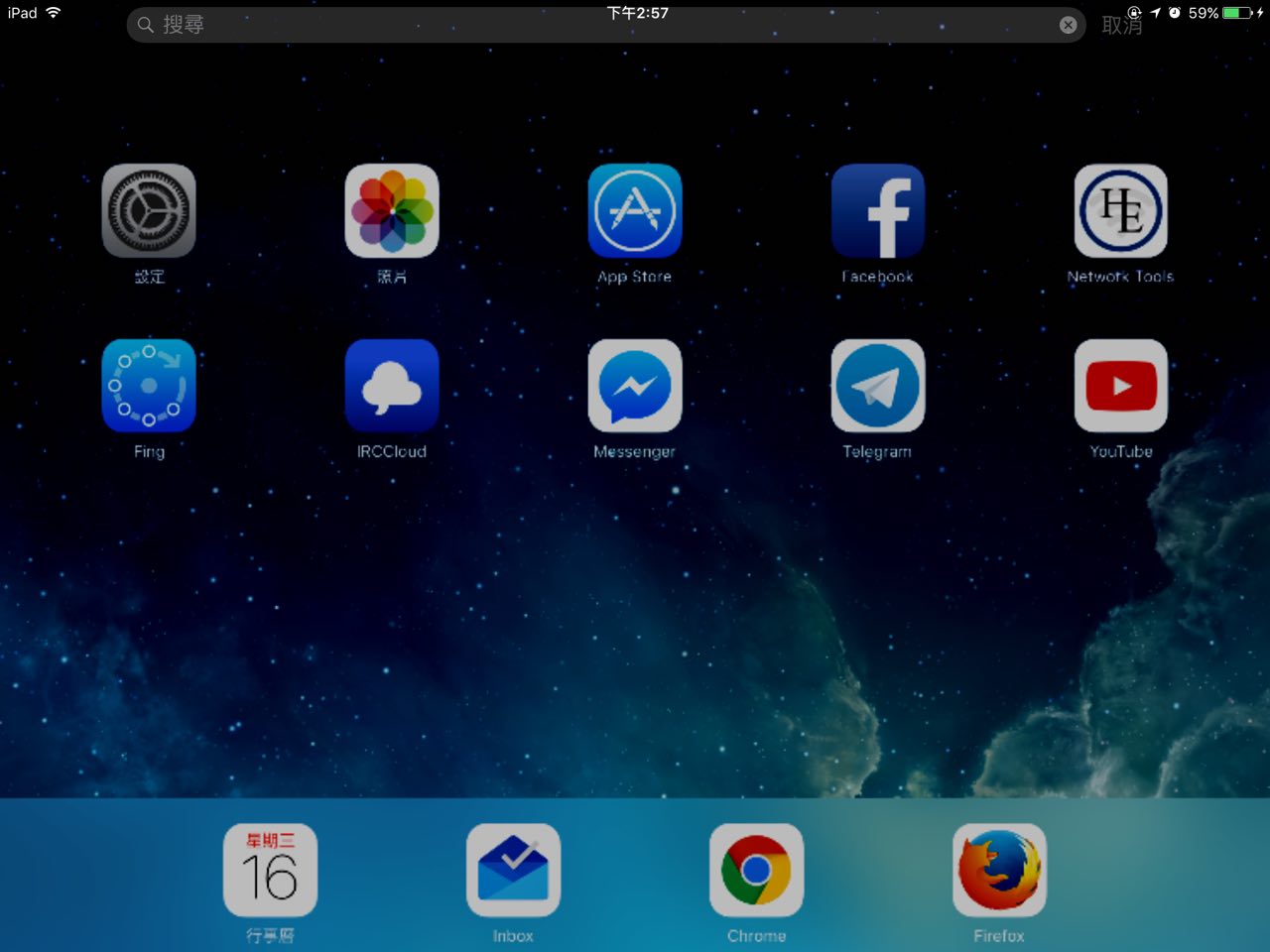Tap the 'Inbox' label in the dock

tap(513, 935)
